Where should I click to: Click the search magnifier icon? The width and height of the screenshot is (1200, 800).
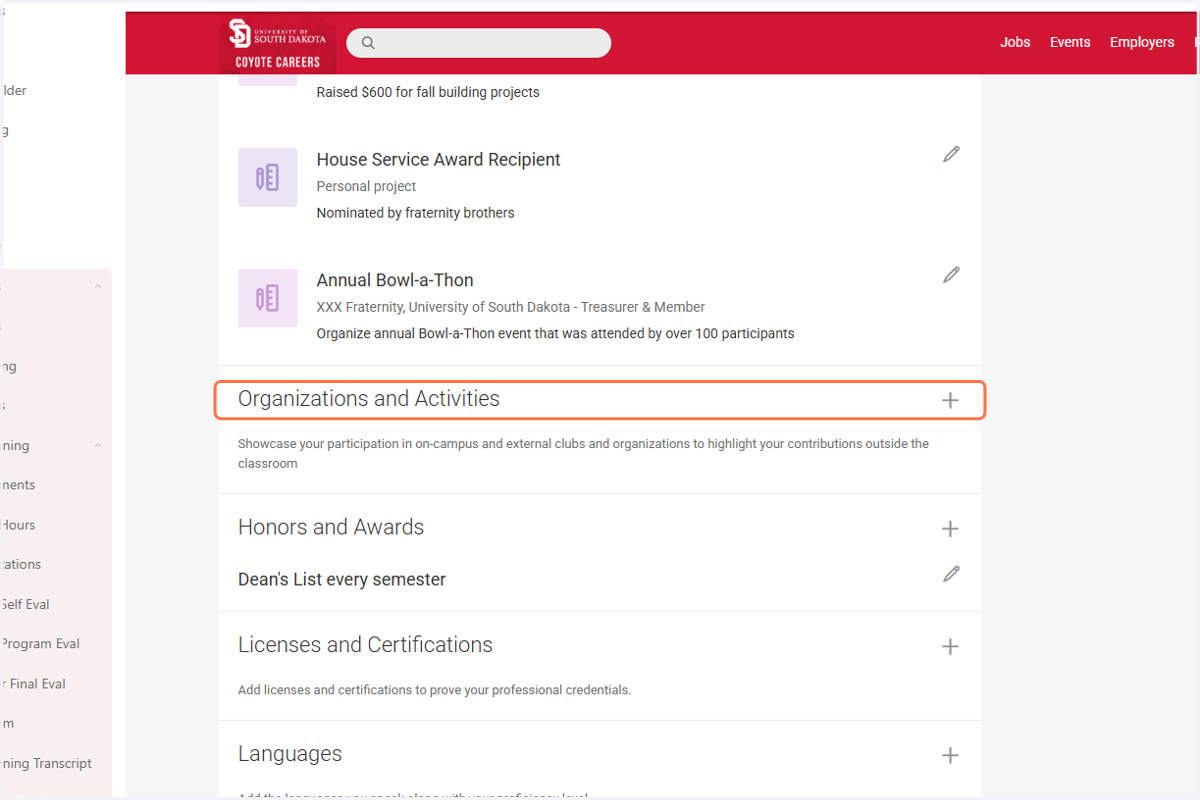pos(368,43)
